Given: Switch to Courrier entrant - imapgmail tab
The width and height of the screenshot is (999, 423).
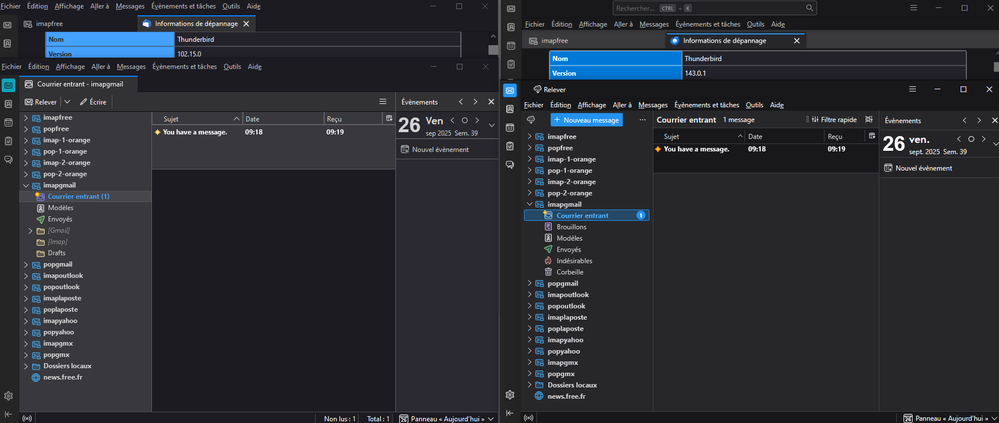Looking at the screenshot, I should point(78,84).
